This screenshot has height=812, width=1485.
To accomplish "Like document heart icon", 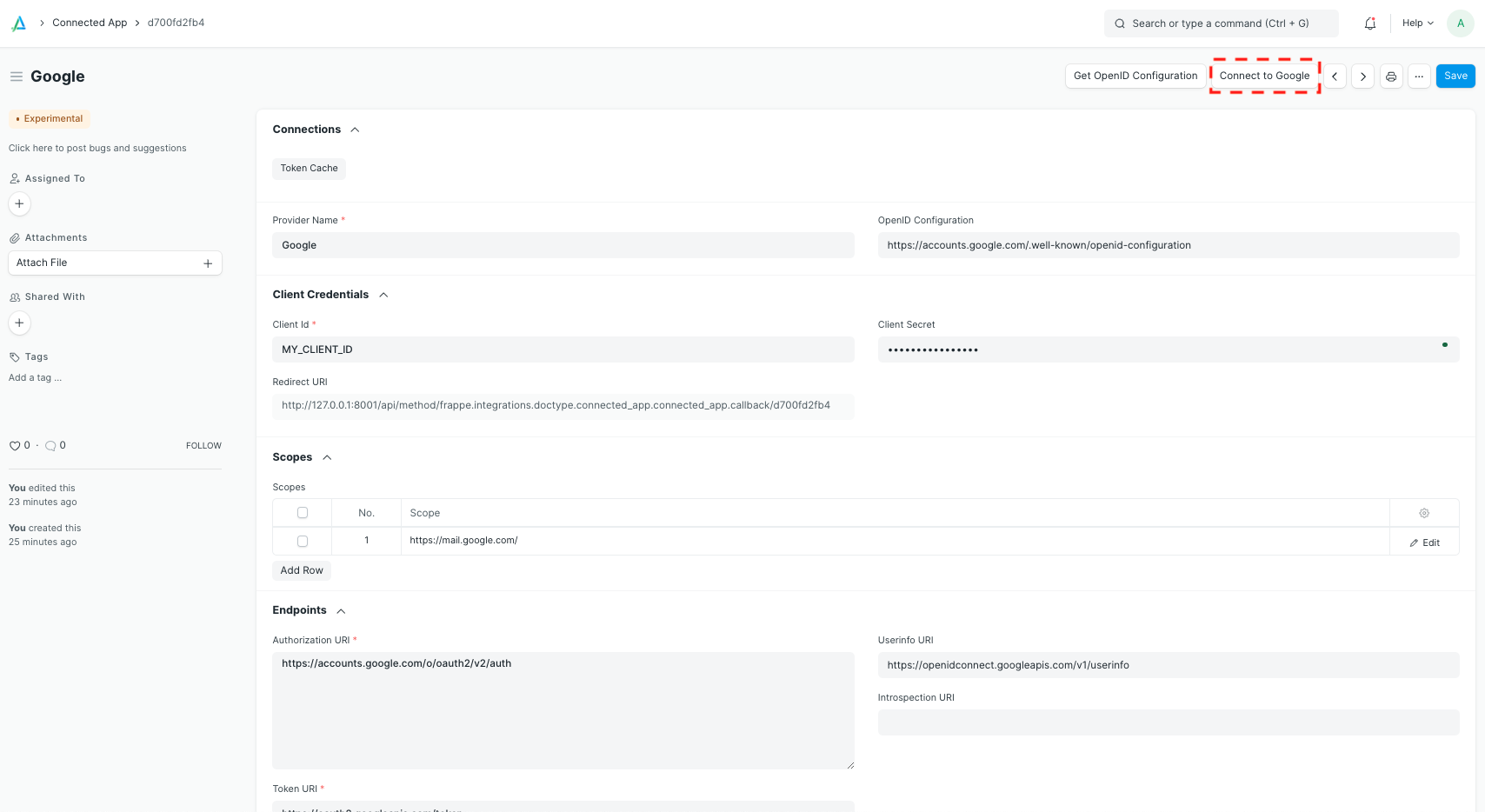I will [x=15, y=446].
